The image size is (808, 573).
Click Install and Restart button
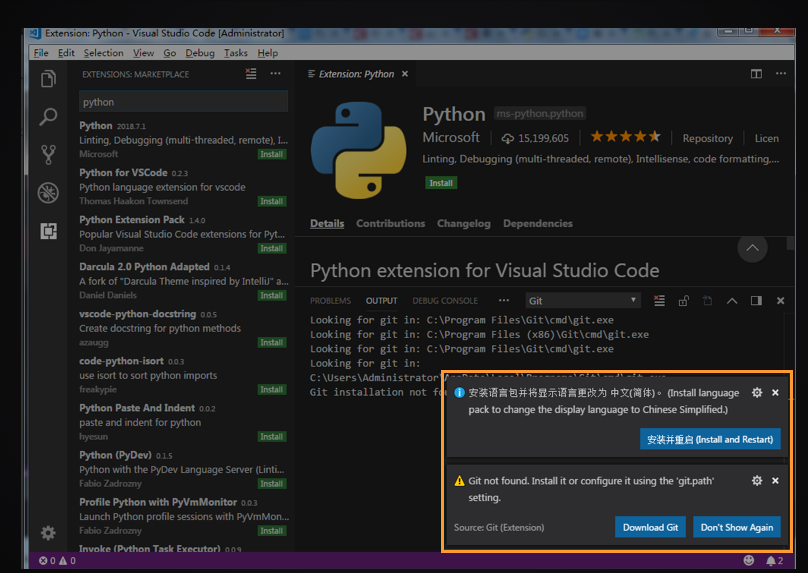pyautogui.click(x=710, y=439)
